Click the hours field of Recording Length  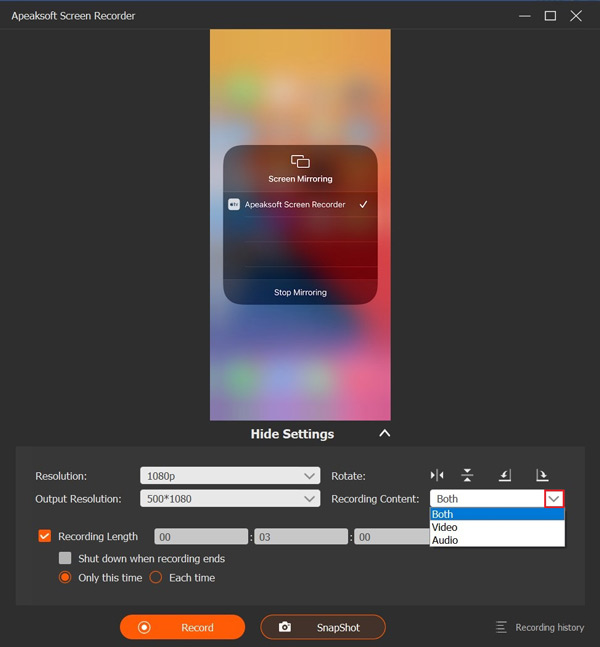[201, 536]
